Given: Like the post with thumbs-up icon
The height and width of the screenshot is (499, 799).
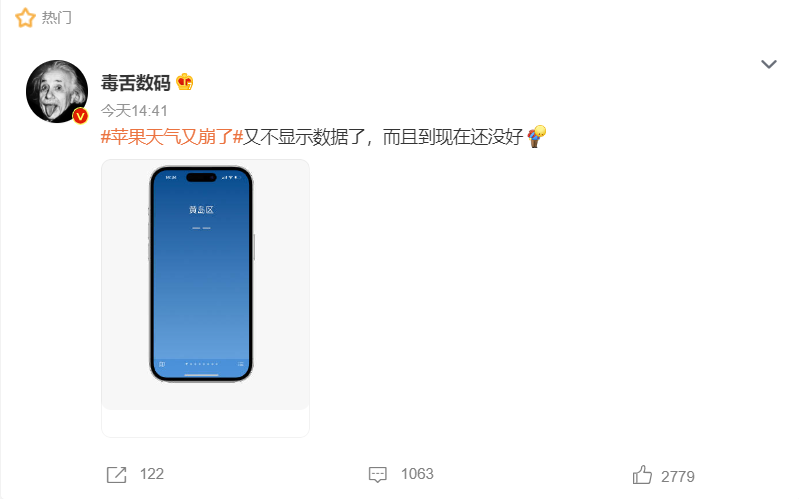Looking at the screenshot, I should tap(642, 475).
